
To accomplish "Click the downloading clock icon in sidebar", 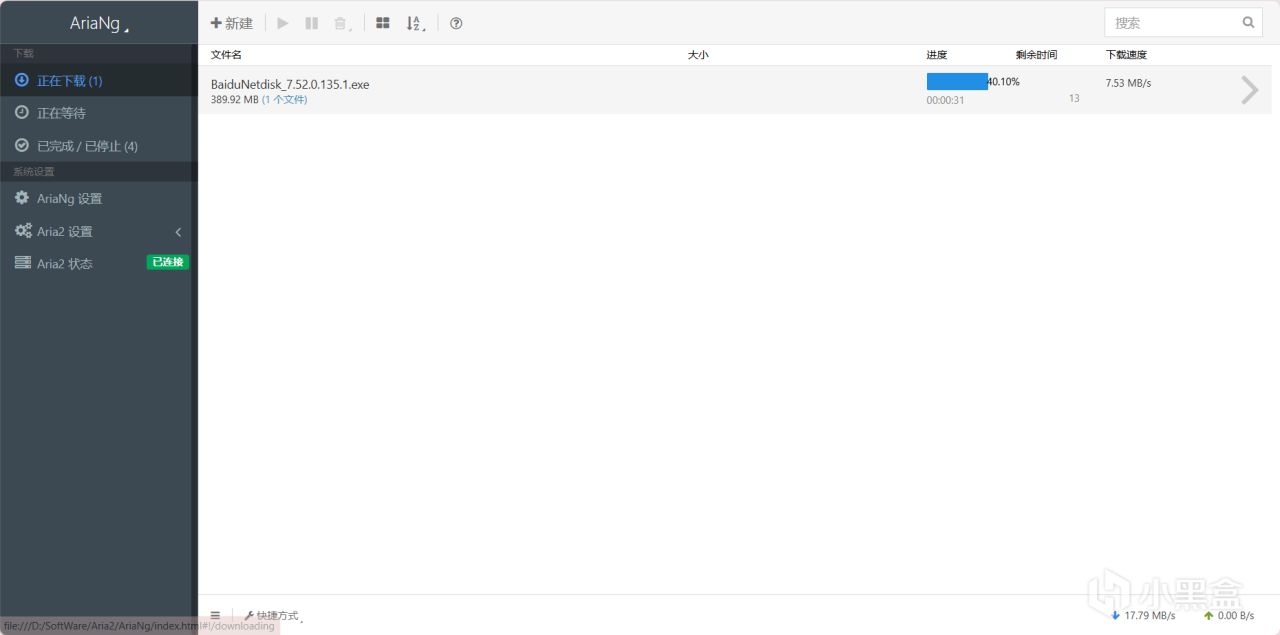I will click(22, 80).
